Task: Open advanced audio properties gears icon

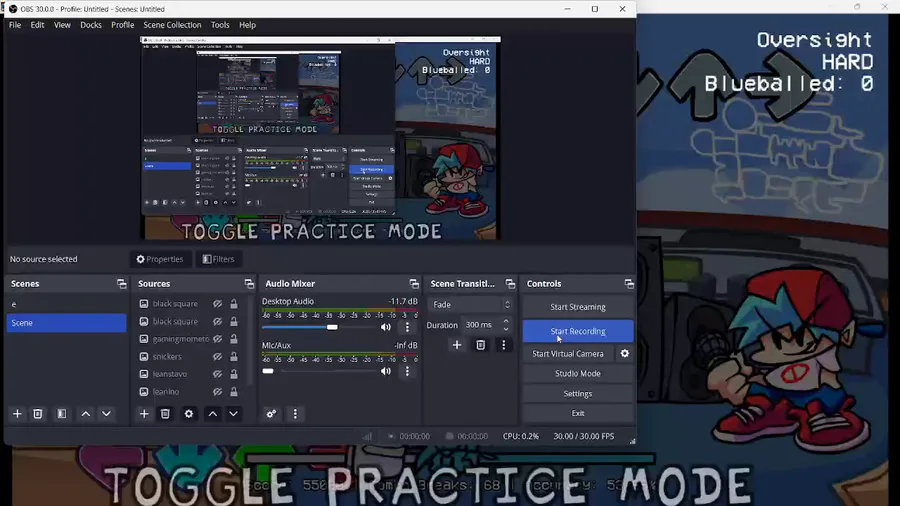Action: (x=271, y=414)
